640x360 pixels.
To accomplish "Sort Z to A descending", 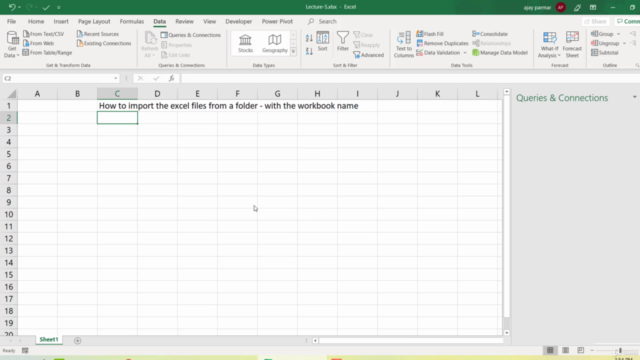I will pos(309,51).
